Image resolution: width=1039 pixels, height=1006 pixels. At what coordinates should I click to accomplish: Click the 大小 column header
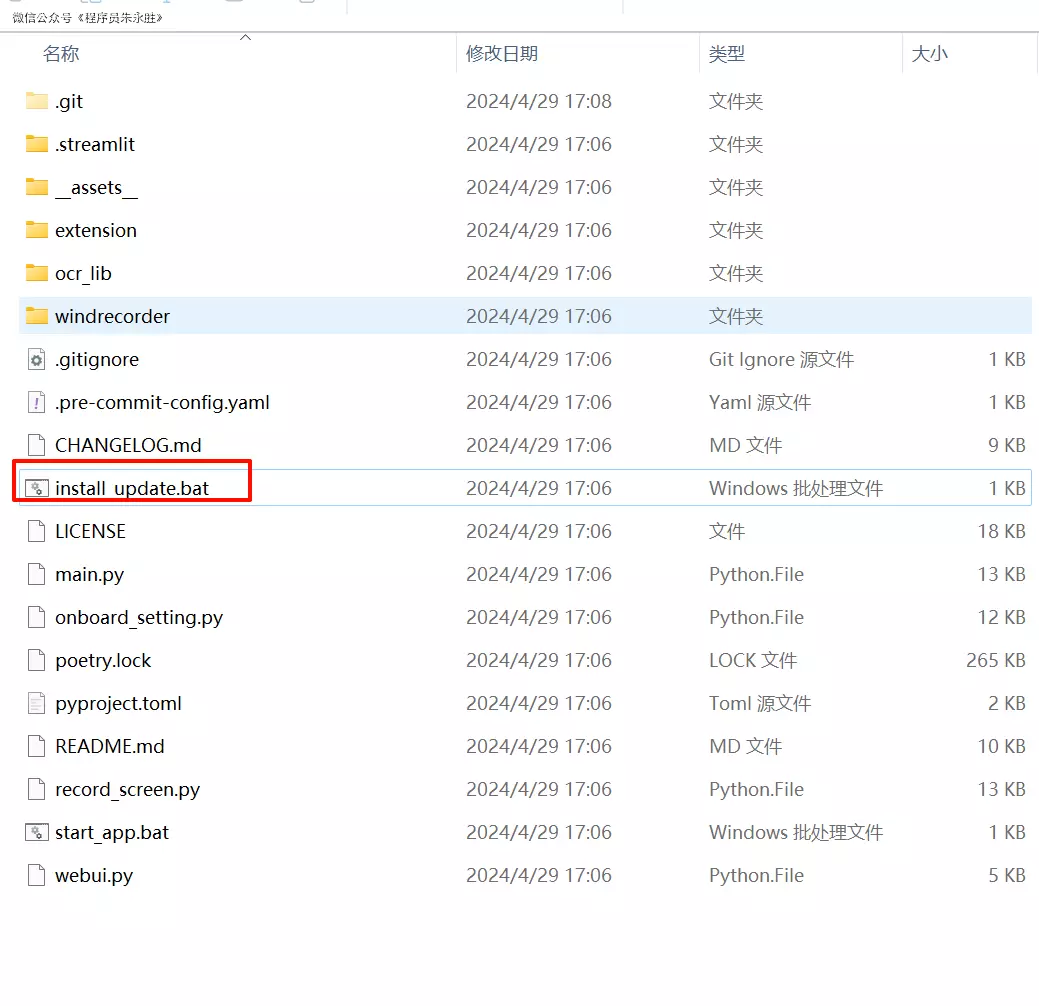pos(929,54)
